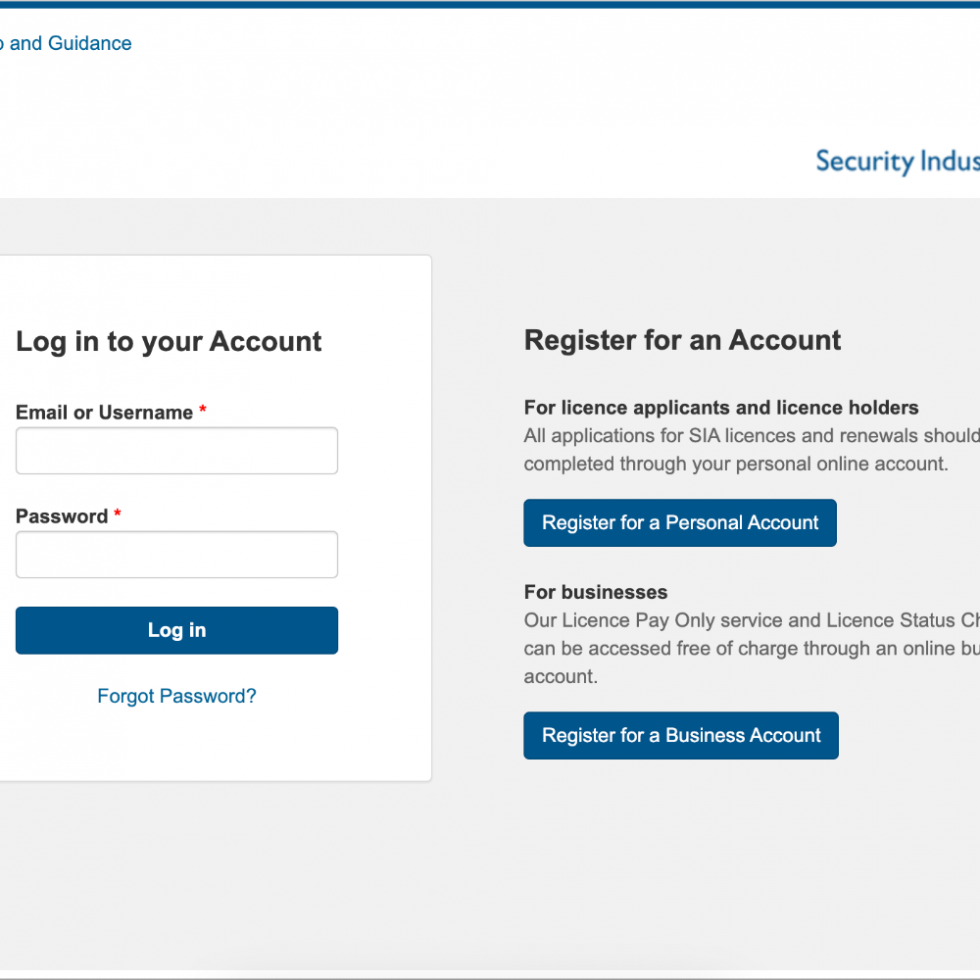Click the For licence applicants heading text

[x=721, y=407]
